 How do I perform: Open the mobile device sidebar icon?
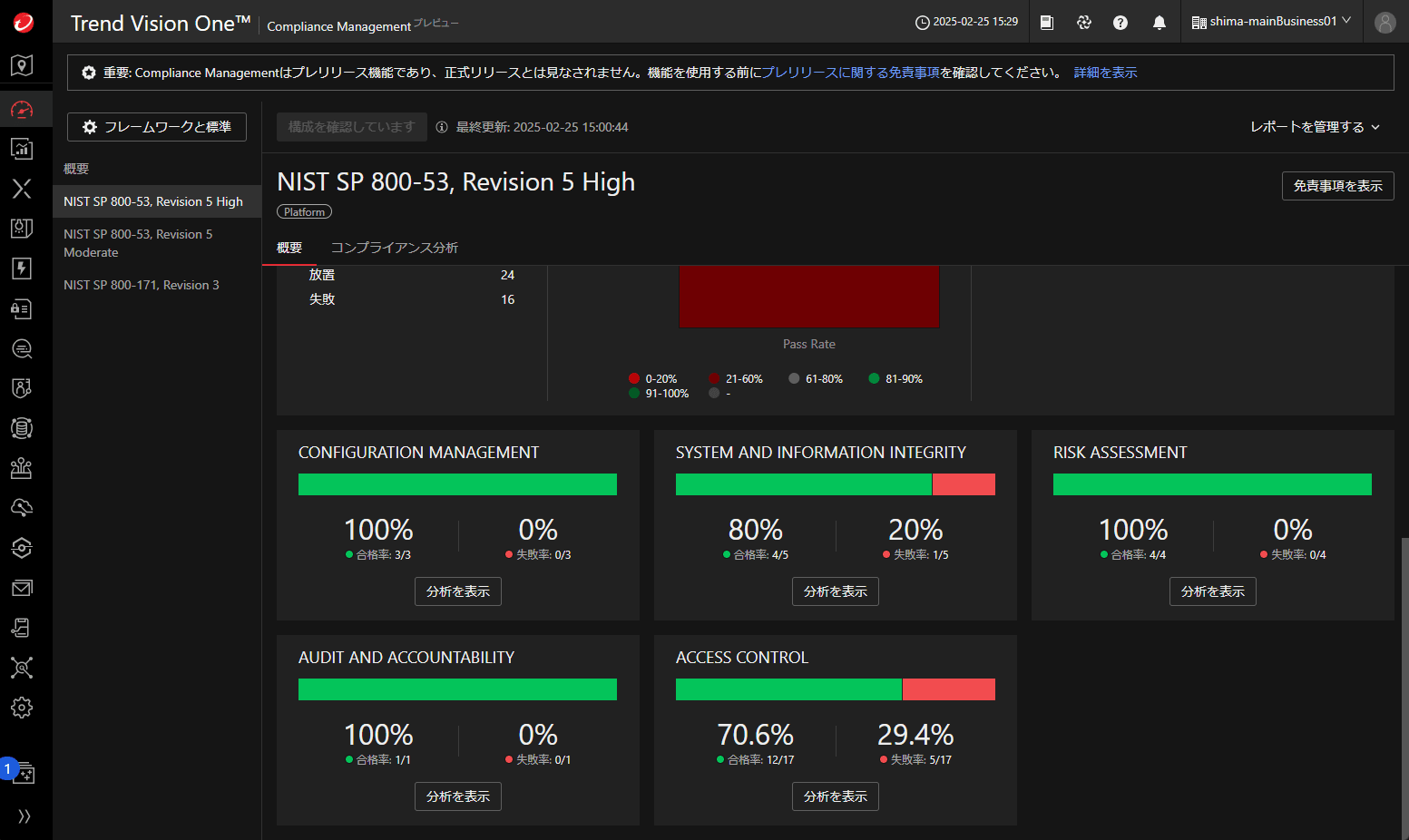pos(22,628)
